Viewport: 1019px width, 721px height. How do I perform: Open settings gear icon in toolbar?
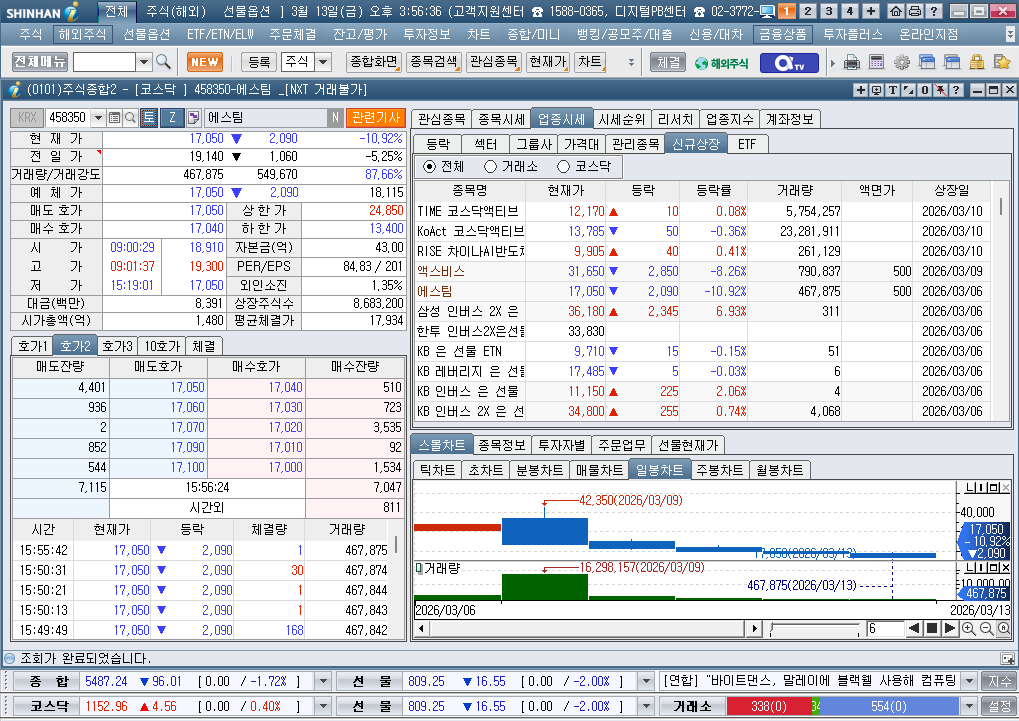coord(901,62)
